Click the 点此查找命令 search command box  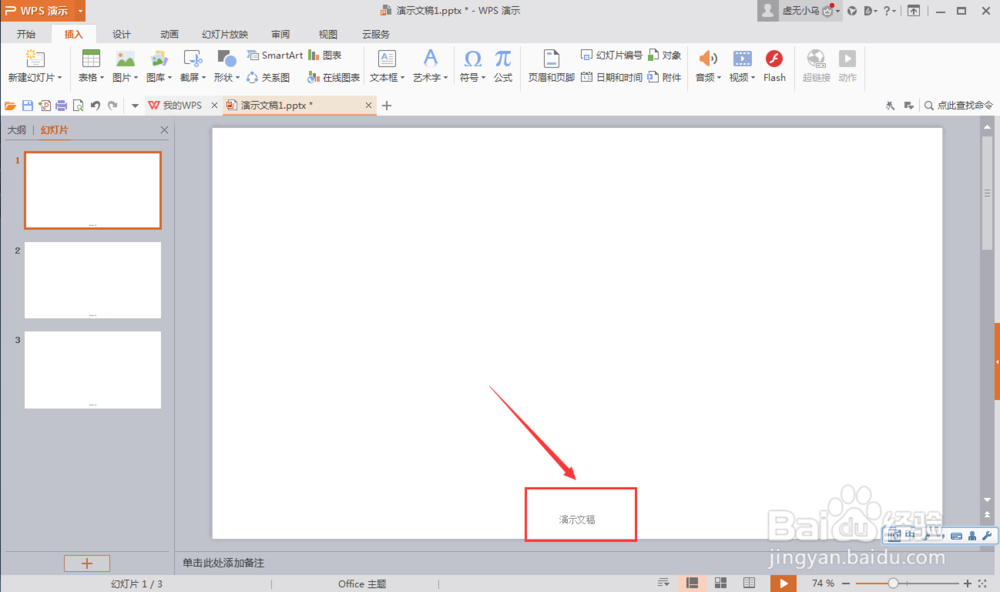pyautogui.click(x=959, y=105)
